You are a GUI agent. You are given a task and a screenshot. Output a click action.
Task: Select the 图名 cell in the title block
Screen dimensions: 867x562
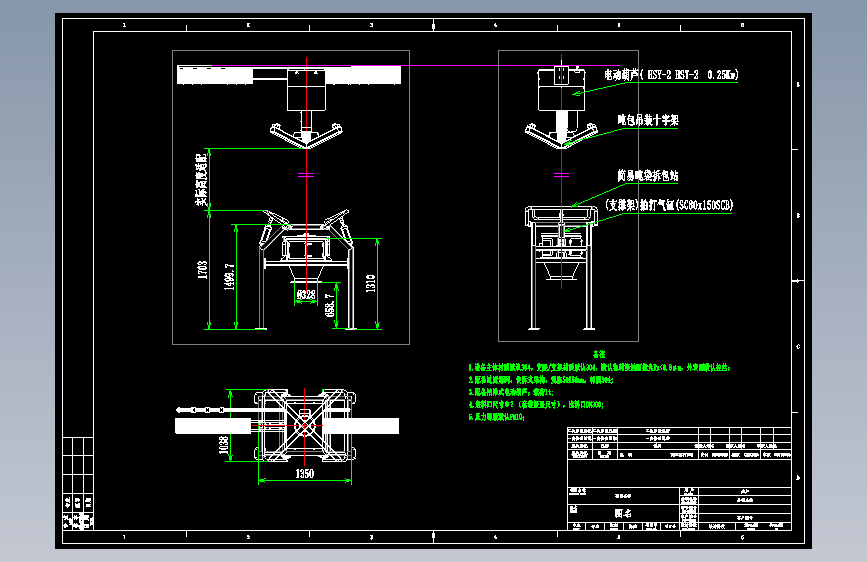click(x=623, y=513)
